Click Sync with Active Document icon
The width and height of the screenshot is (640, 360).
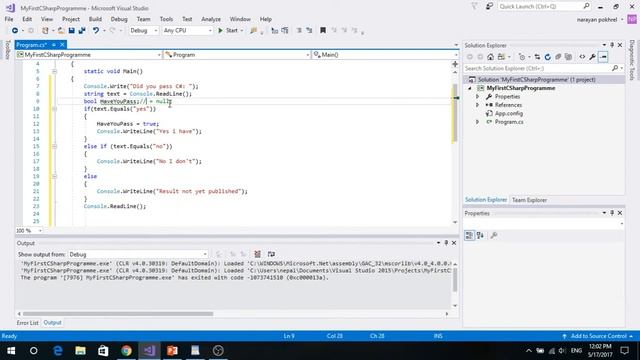[538, 57]
